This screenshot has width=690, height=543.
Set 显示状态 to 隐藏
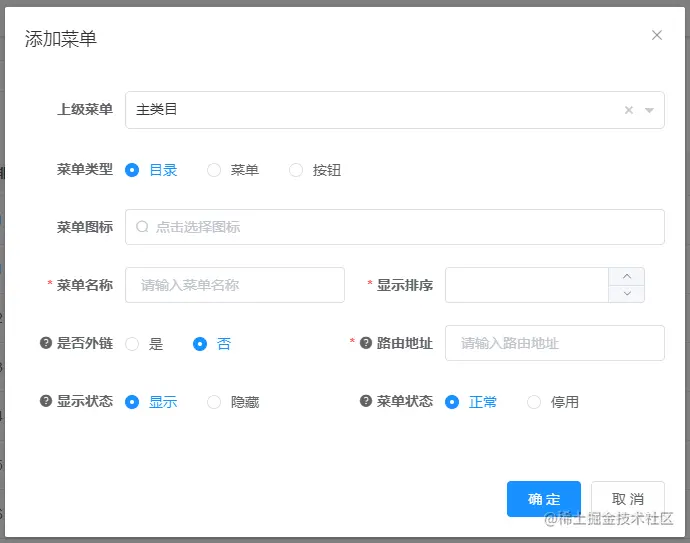(x=214, y=402)
